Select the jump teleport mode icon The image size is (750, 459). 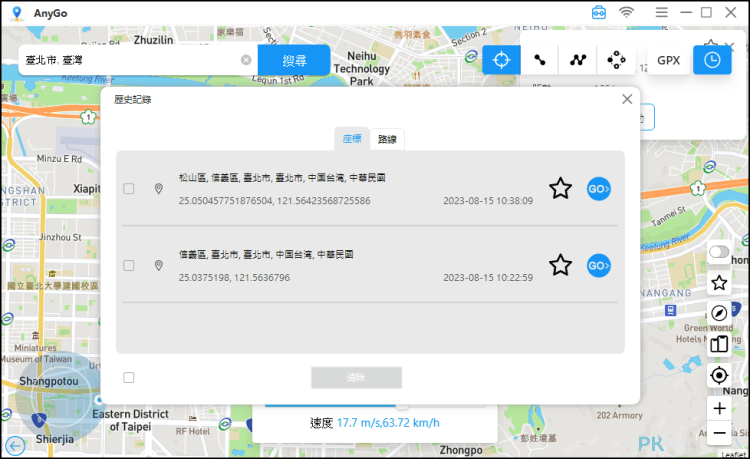616,60
